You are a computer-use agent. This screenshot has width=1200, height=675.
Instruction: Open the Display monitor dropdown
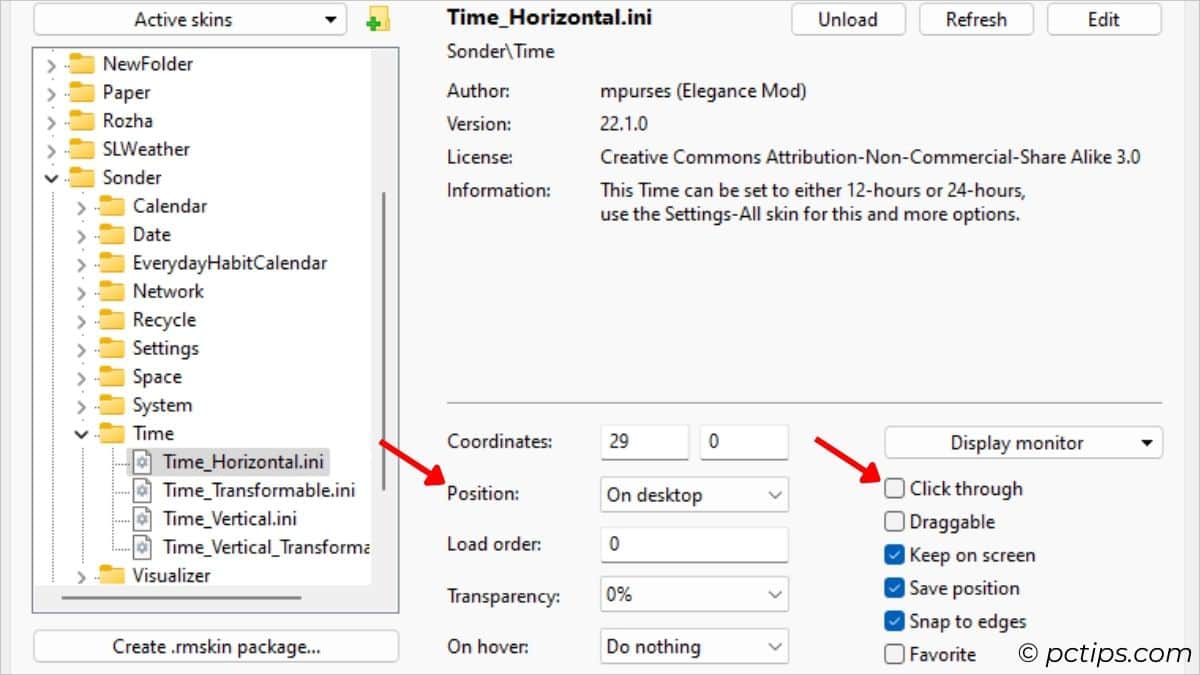click(x=1022, y=442)
